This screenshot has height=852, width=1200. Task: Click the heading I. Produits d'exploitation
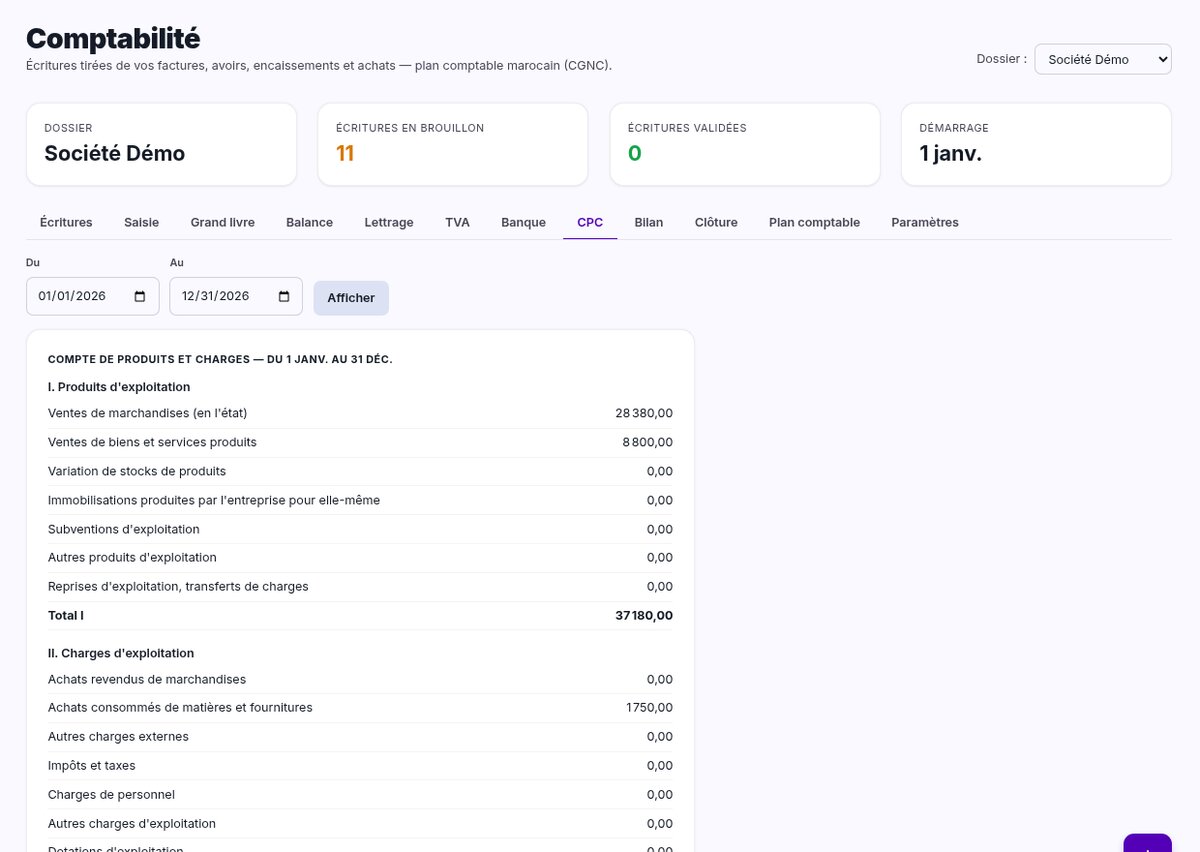pos(119,387)
